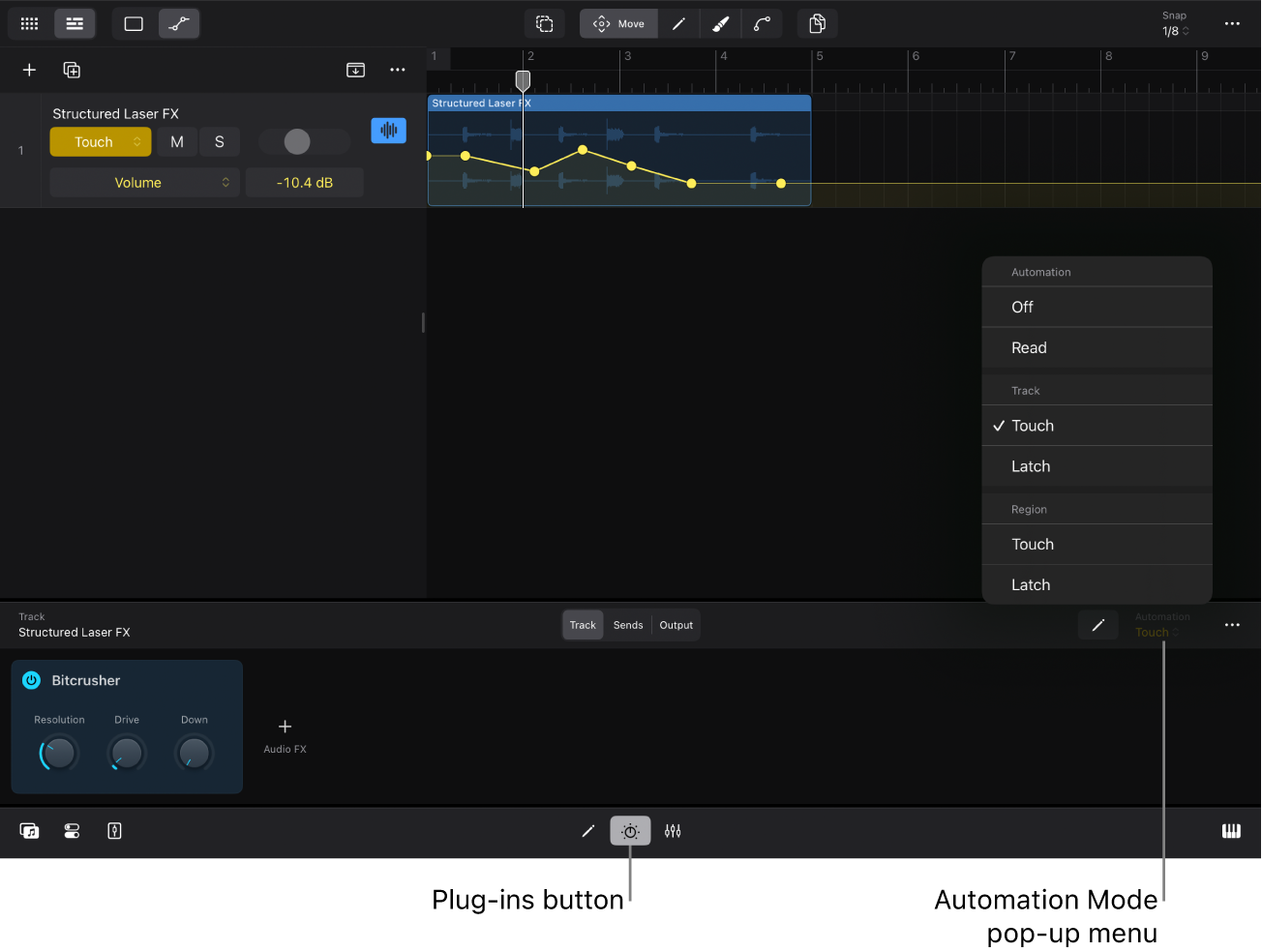1262x952 pixels.
Task: Mute the Structured Laser FX track
Action: [x=176, y=141]
